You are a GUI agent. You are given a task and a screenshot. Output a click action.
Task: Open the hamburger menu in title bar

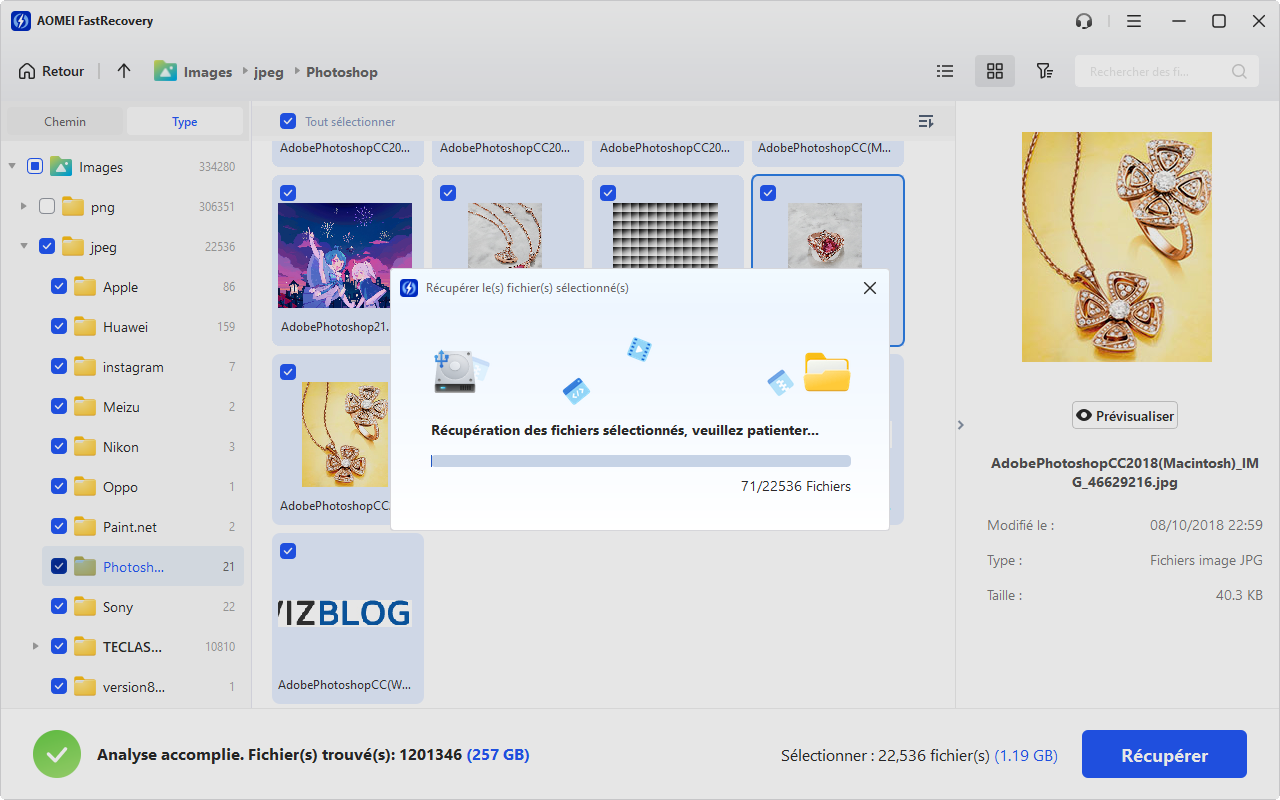[1133, 21]
